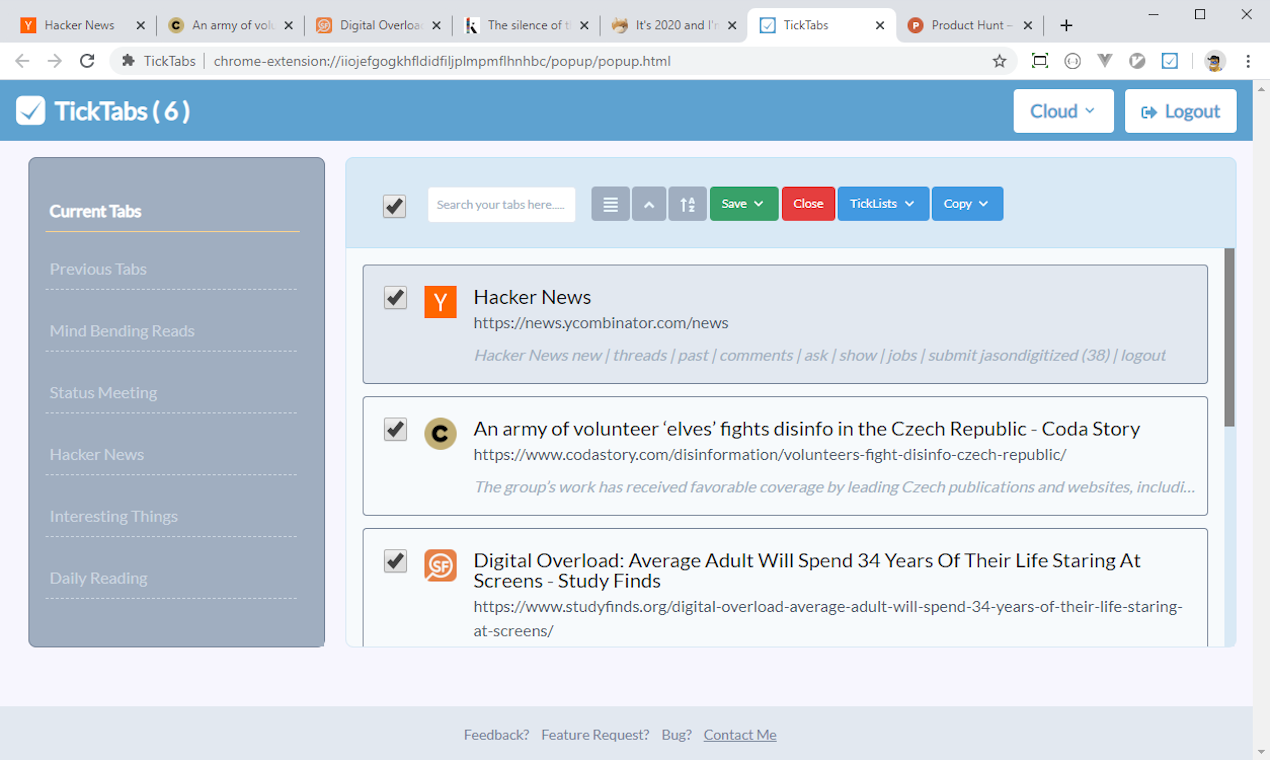Click the Study Finds SF favicon in list

click(440, 565)
